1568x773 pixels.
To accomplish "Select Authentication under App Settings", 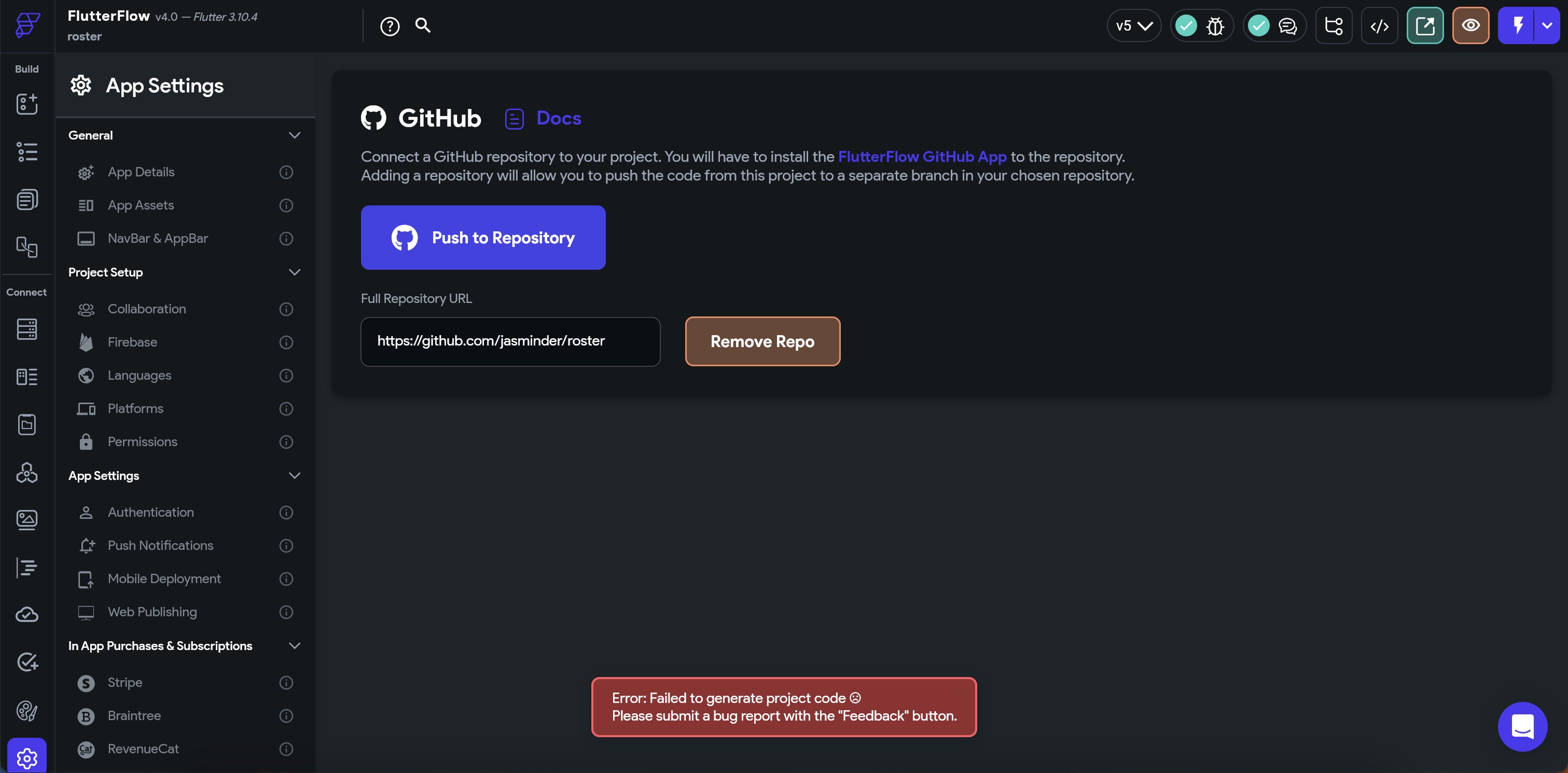I will (150, 513).
